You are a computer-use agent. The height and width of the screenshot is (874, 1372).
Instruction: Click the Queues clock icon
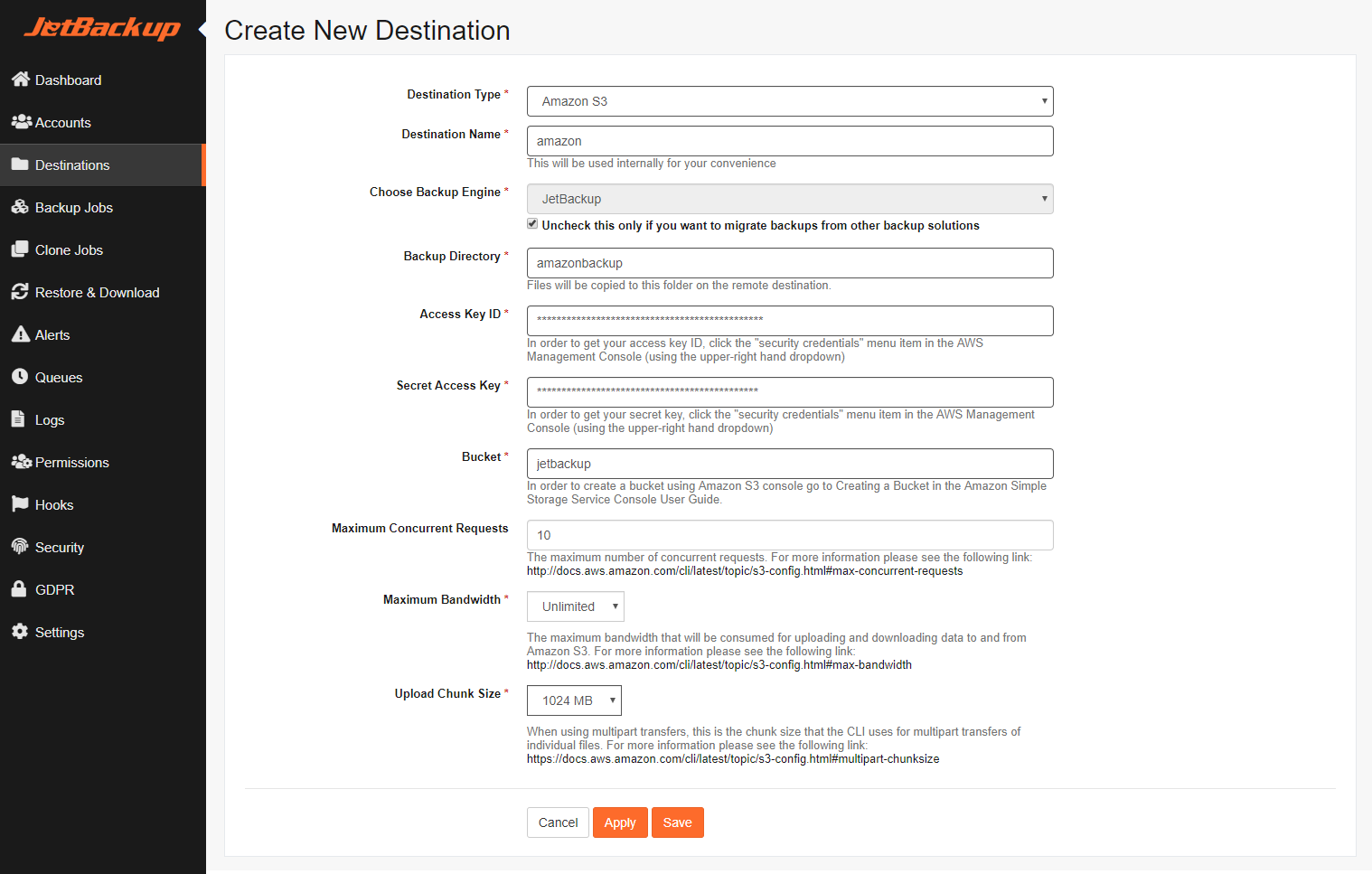pos(20,377)
